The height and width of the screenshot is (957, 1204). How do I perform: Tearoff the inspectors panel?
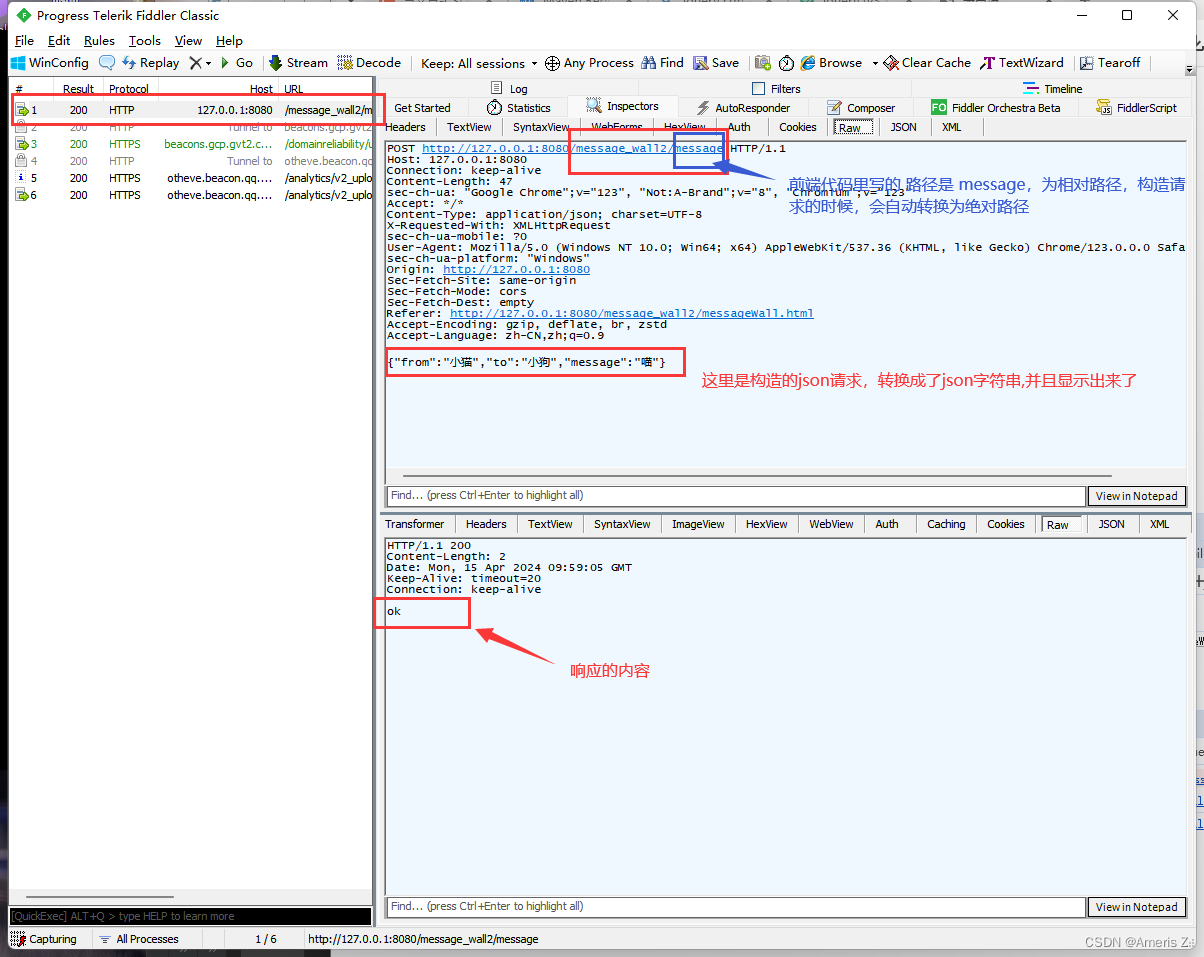click(1109, 62)
